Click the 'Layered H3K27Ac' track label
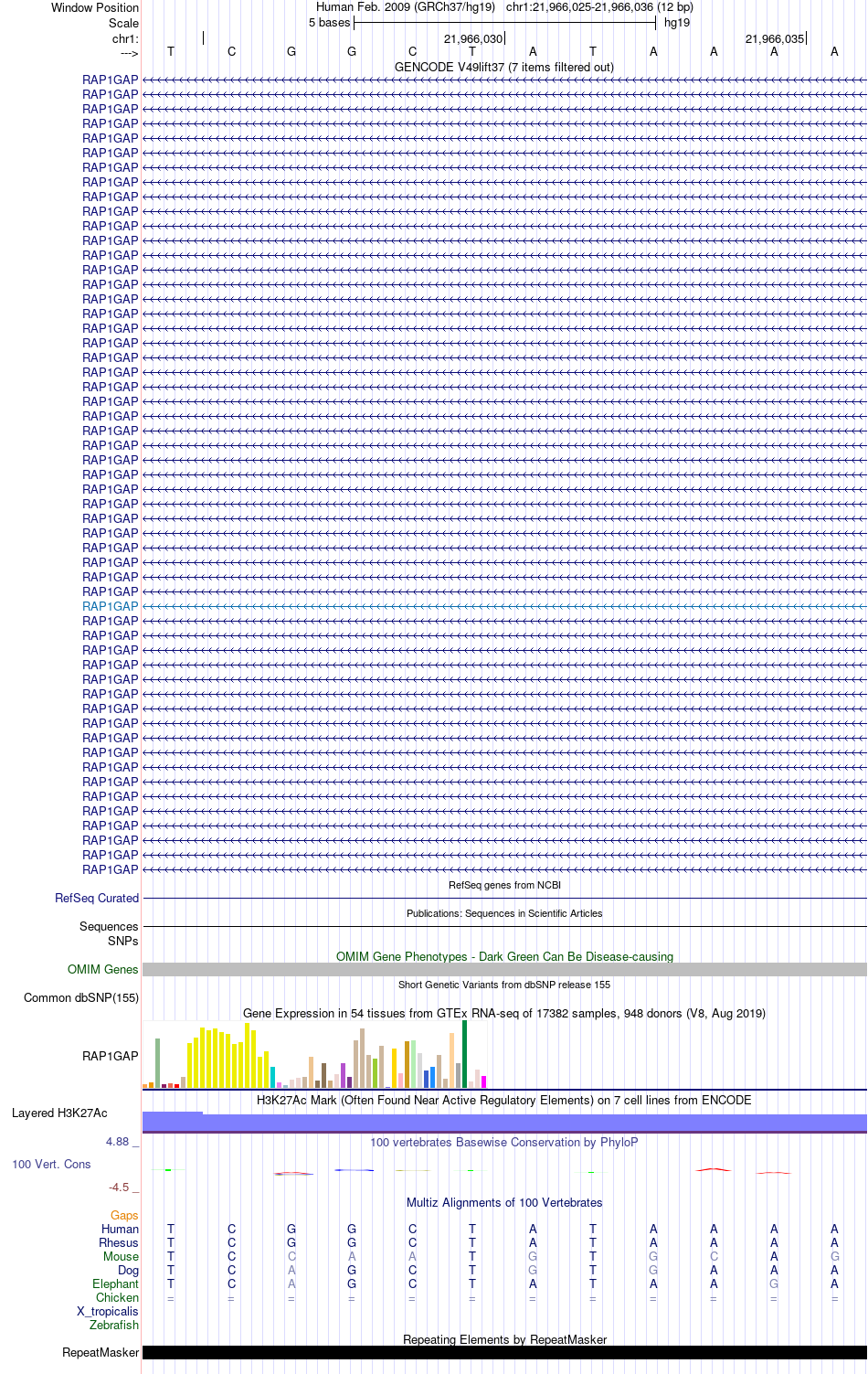The image size is (868, 1374). pos(59,1113)
